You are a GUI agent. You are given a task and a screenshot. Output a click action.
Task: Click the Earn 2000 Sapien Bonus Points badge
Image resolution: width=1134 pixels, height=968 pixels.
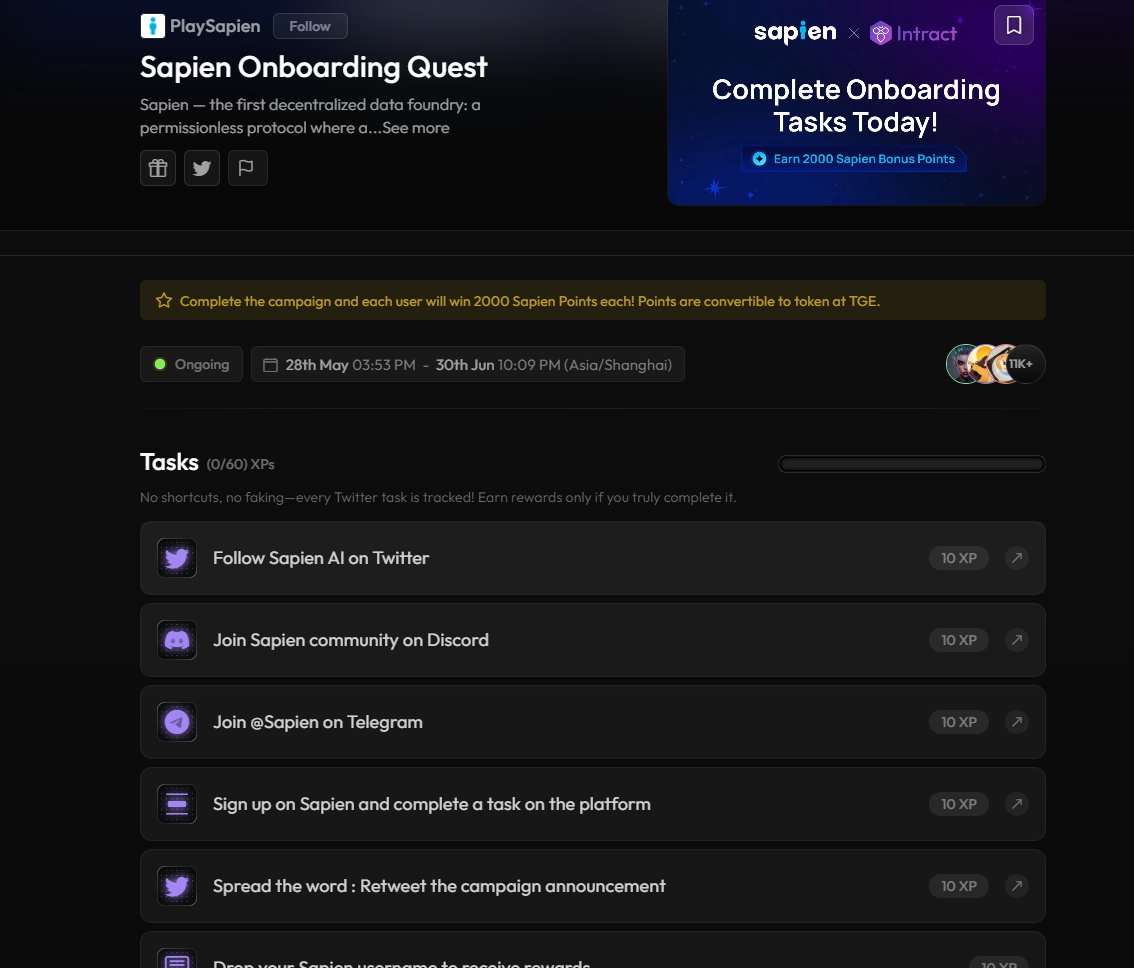point(854,159)
